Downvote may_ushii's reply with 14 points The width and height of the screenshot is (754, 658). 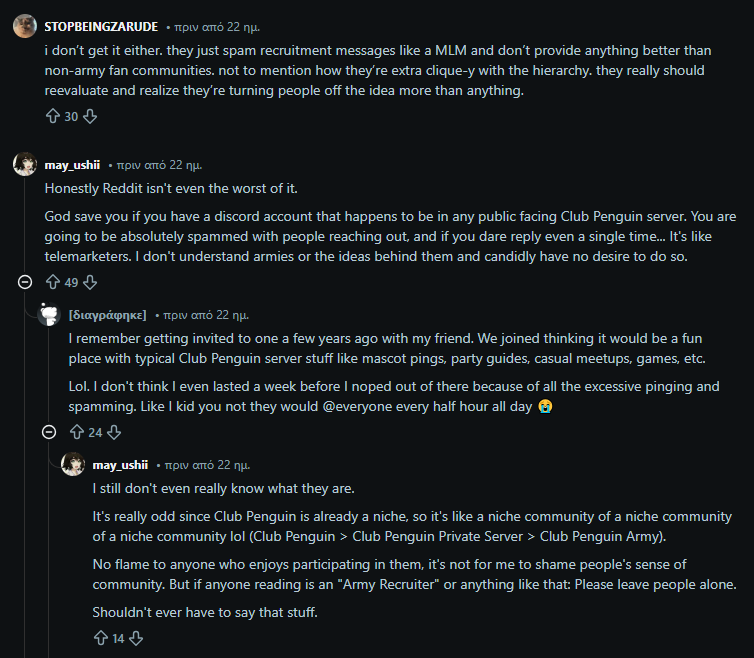click(137, 638)
